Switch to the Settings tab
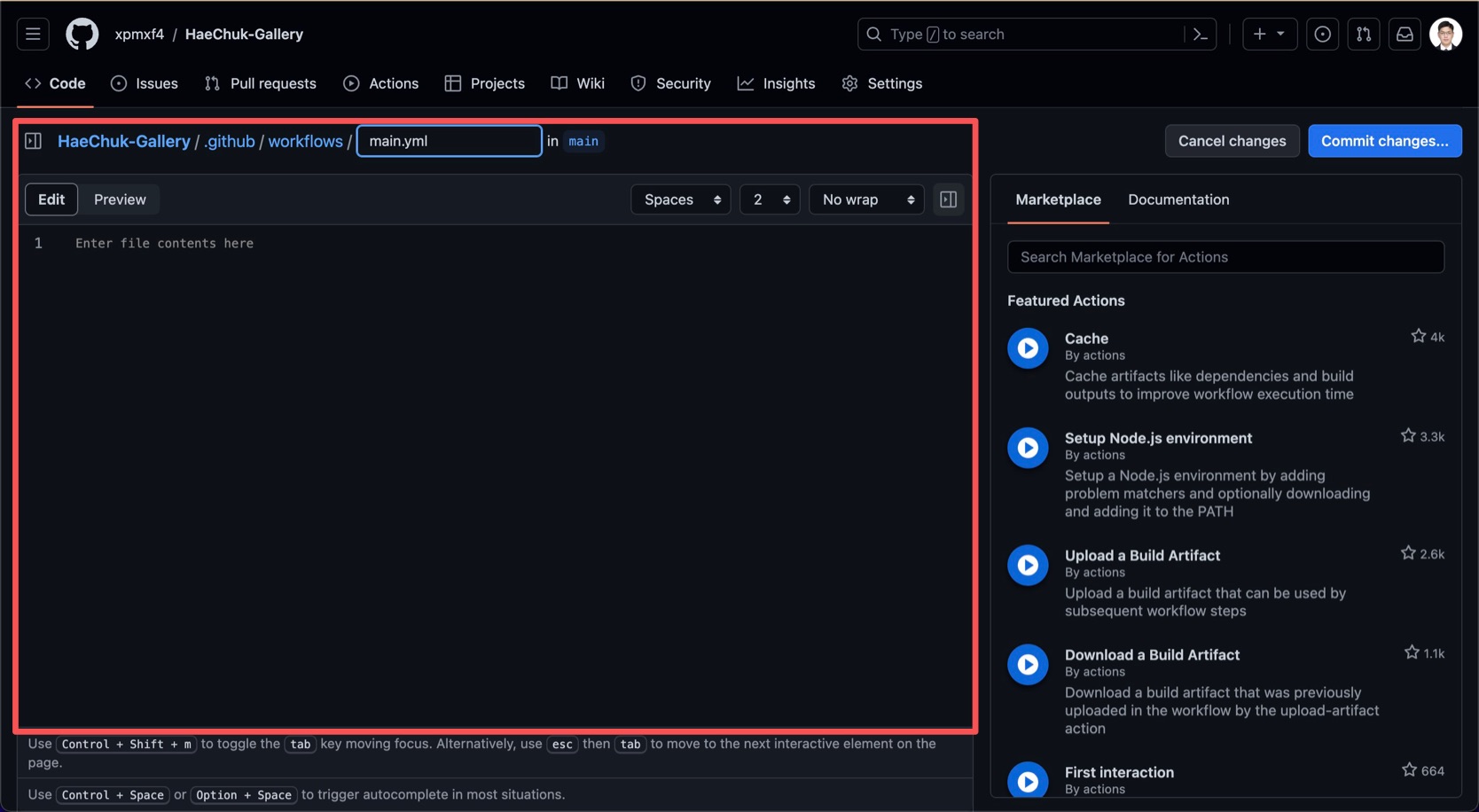The height and width of the screenshot is (812, 1479). pos(882,83)
